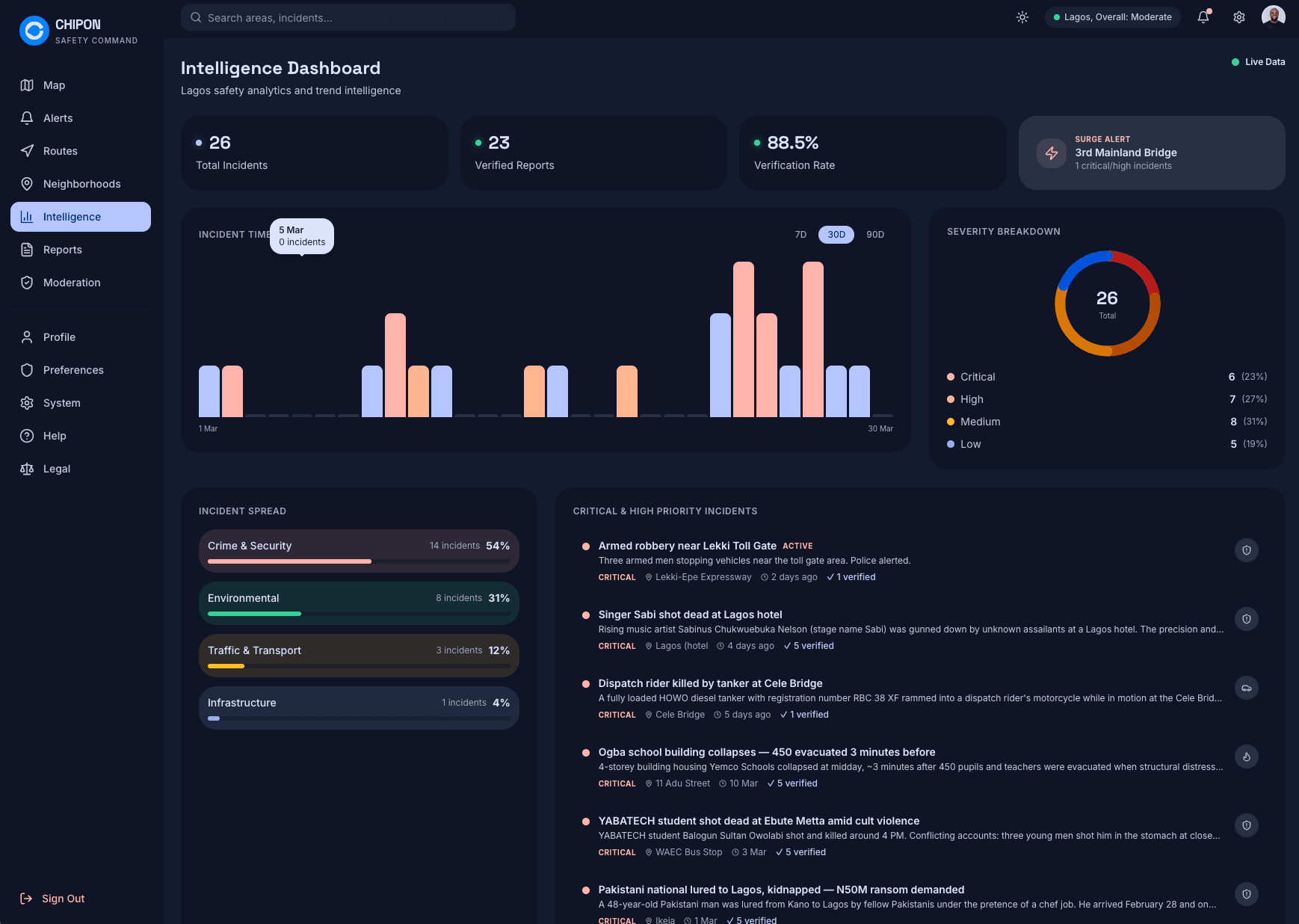The width and height of the screenshot is (1299, 924).
Task: Click the Crime & Security progress bar
Action: pos(359,561)
